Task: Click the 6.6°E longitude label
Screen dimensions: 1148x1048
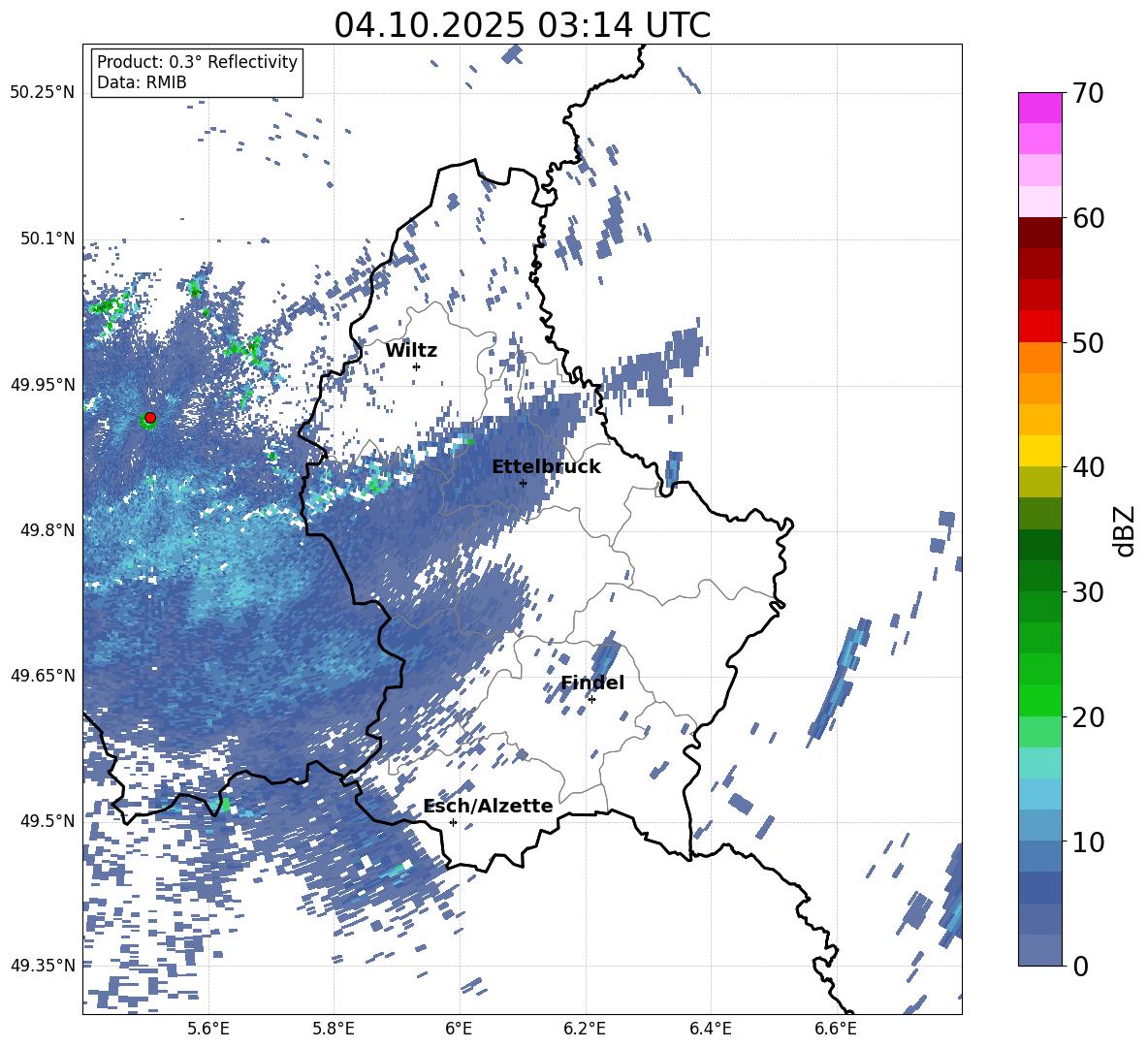Action: [836, 1029]
